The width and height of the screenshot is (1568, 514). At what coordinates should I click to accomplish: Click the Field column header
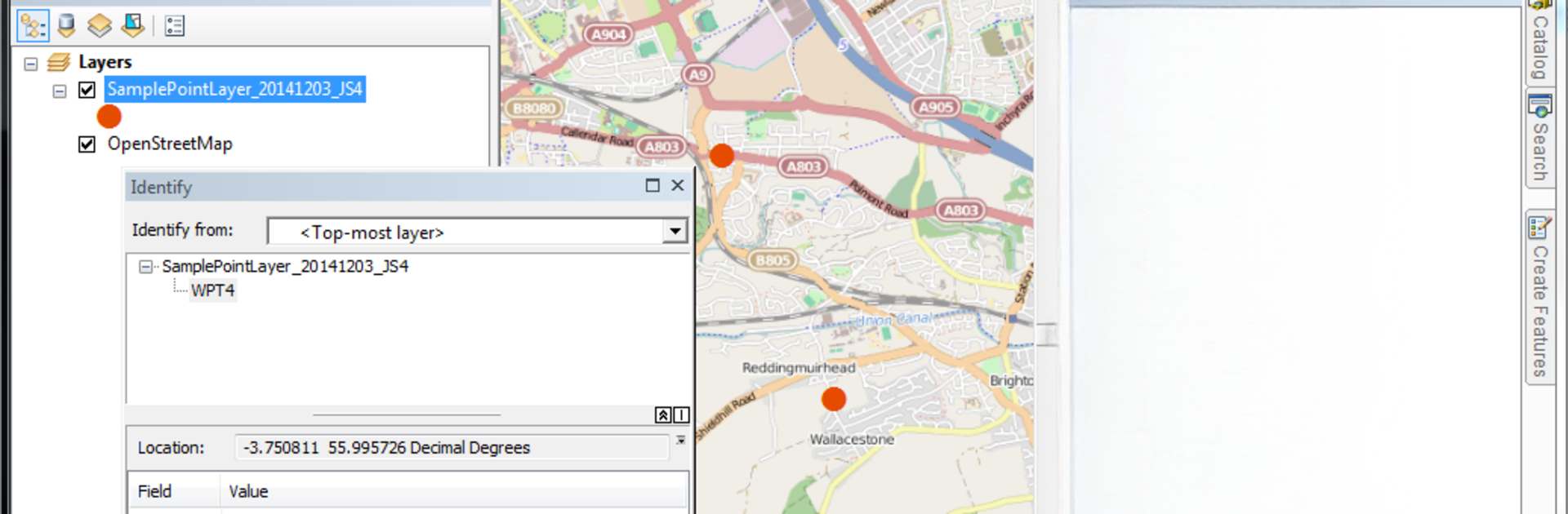tap(174, 491)
